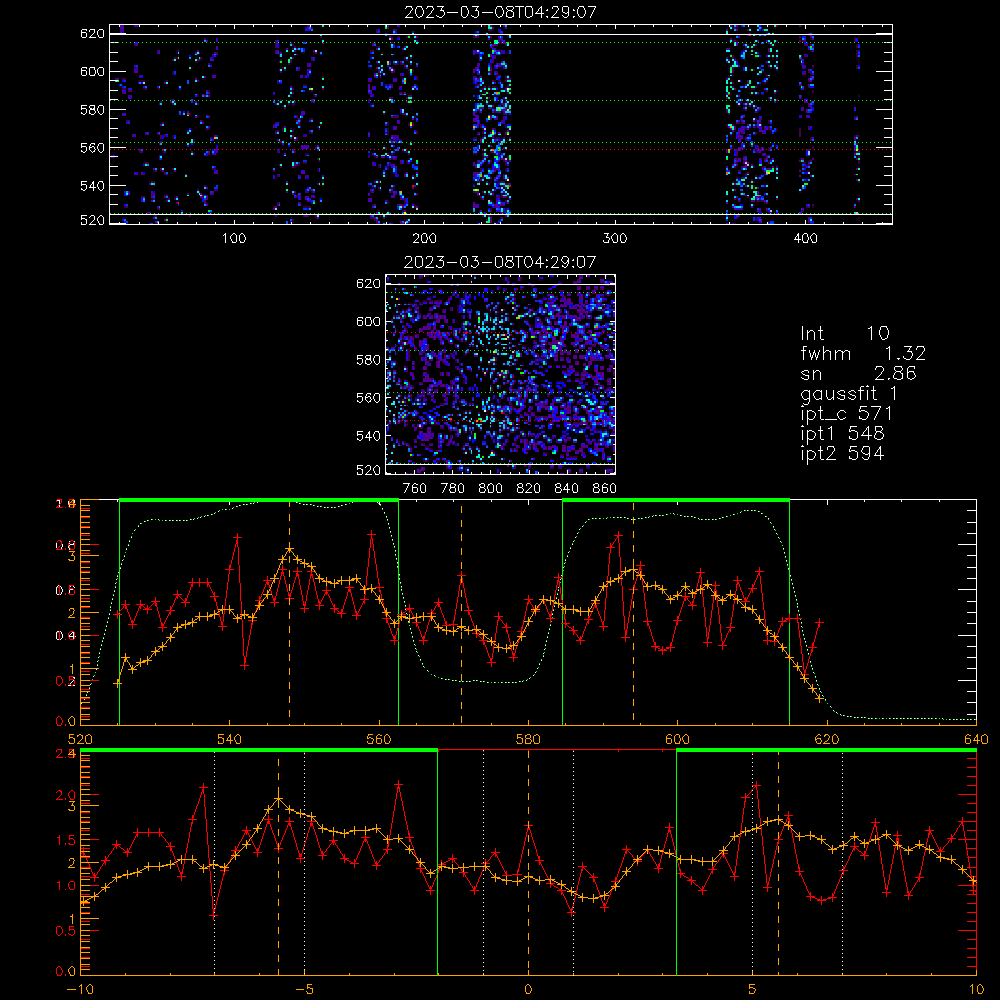Click x-axis label 5 on bottom plot
Image resolution: width=1000 pixels, height=1000 pixels.
pos(753,990)
